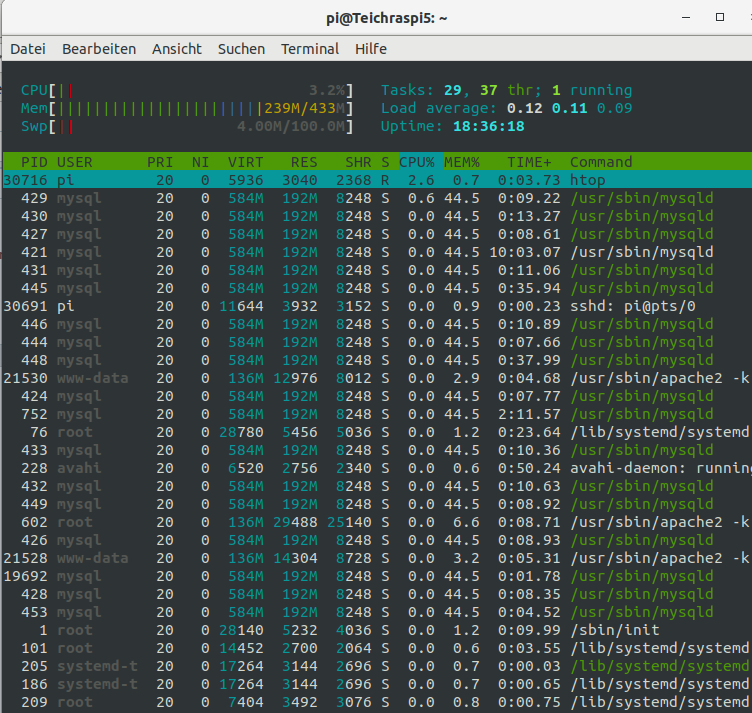Screen dimensions: 752x713
Task: Sort by Command column header
Action: (x=601, y=162)
